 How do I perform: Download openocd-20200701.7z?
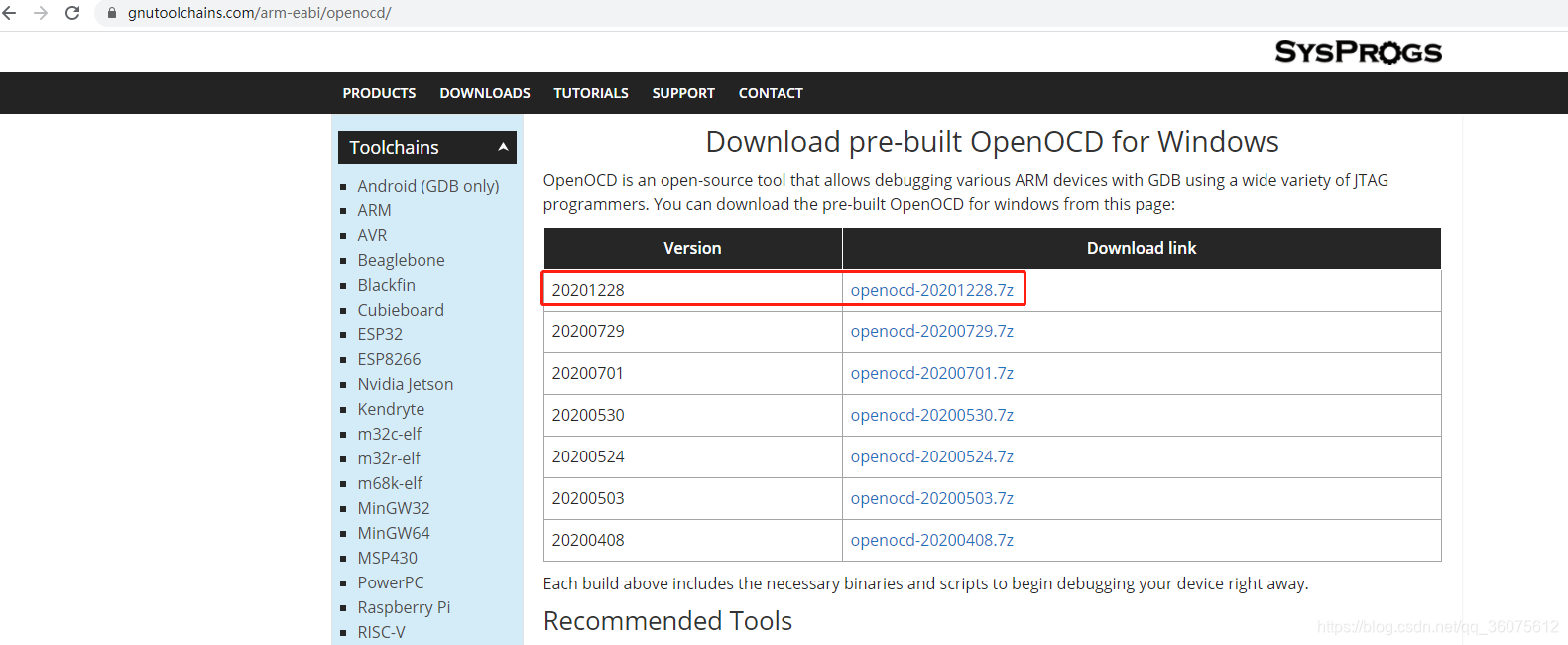[x=932, y=373]
